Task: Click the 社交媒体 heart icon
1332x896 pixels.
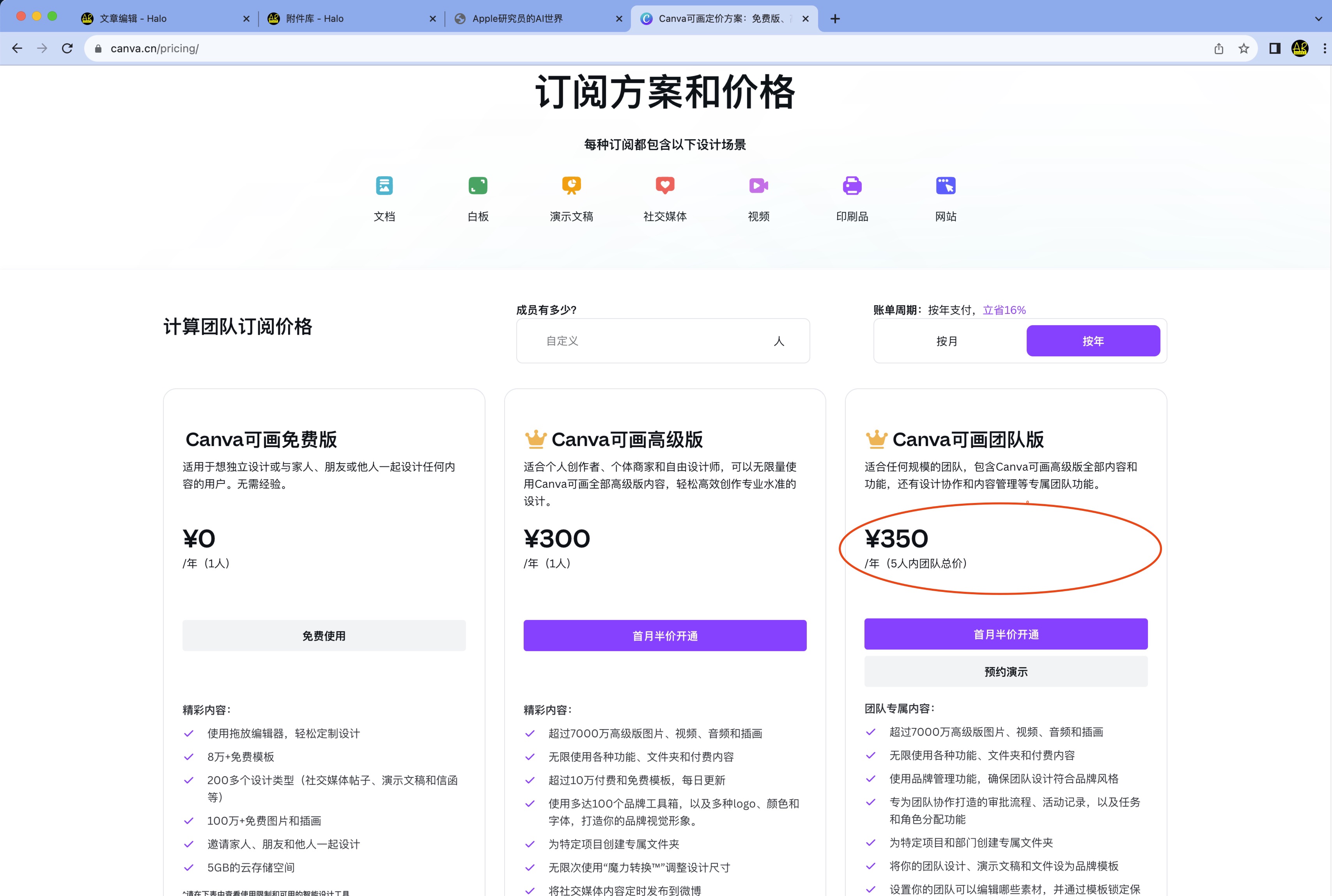Action: 665,186
